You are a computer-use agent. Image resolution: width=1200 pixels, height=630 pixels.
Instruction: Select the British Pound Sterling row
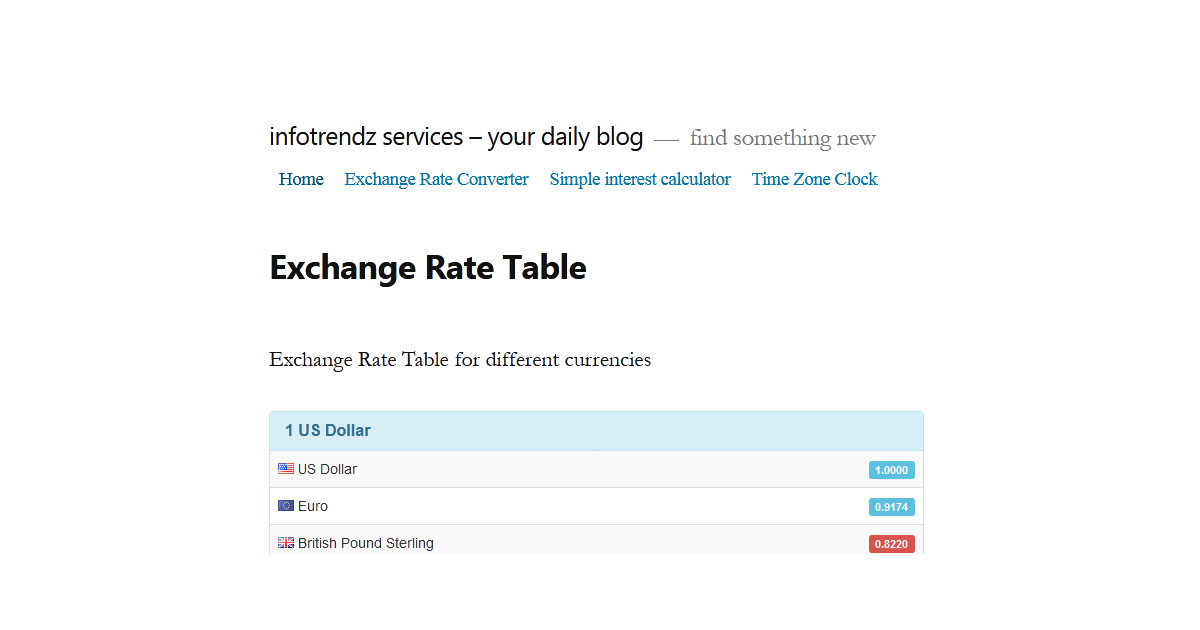(595, 542)
